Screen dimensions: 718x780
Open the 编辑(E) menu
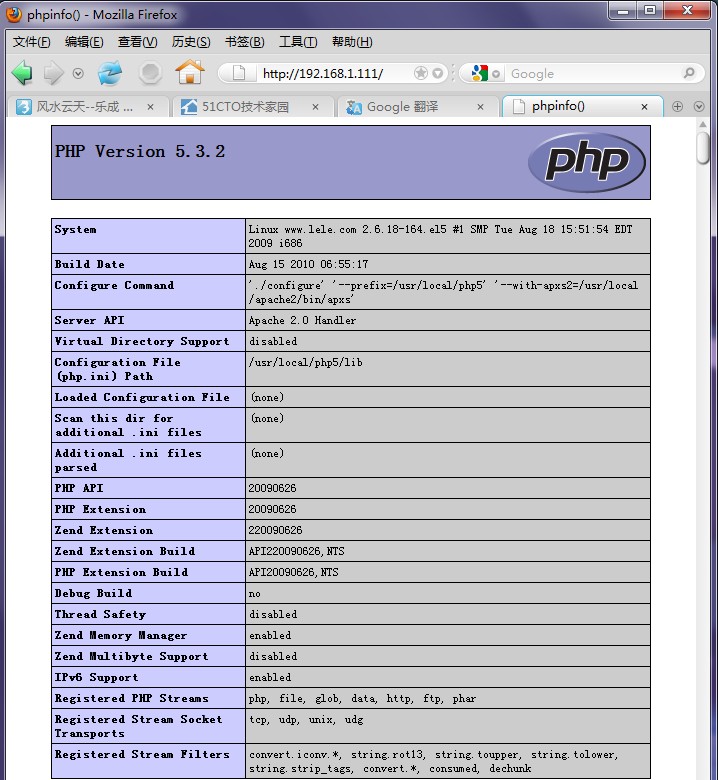[x=84, y=42]
